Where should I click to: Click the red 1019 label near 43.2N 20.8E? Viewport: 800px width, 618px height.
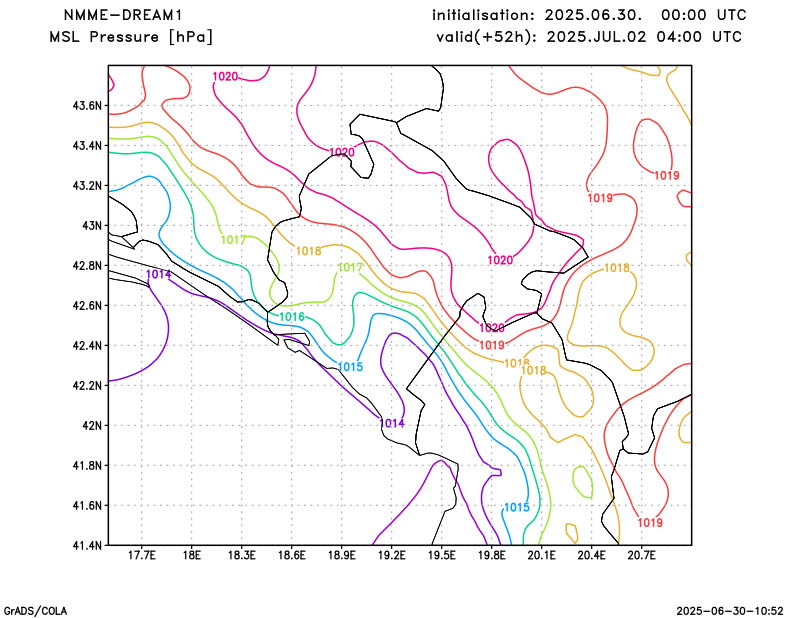[666, 176]
